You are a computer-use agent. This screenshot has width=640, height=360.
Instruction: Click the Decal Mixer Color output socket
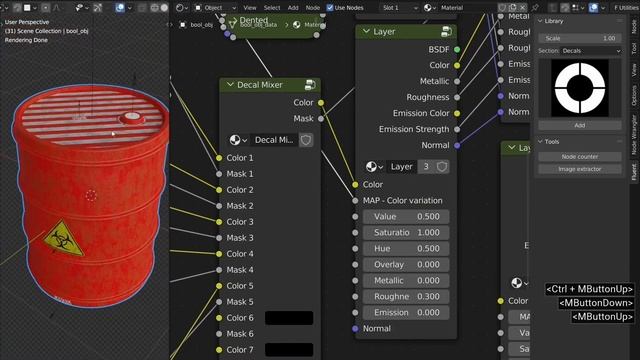[x=321, y=102]
